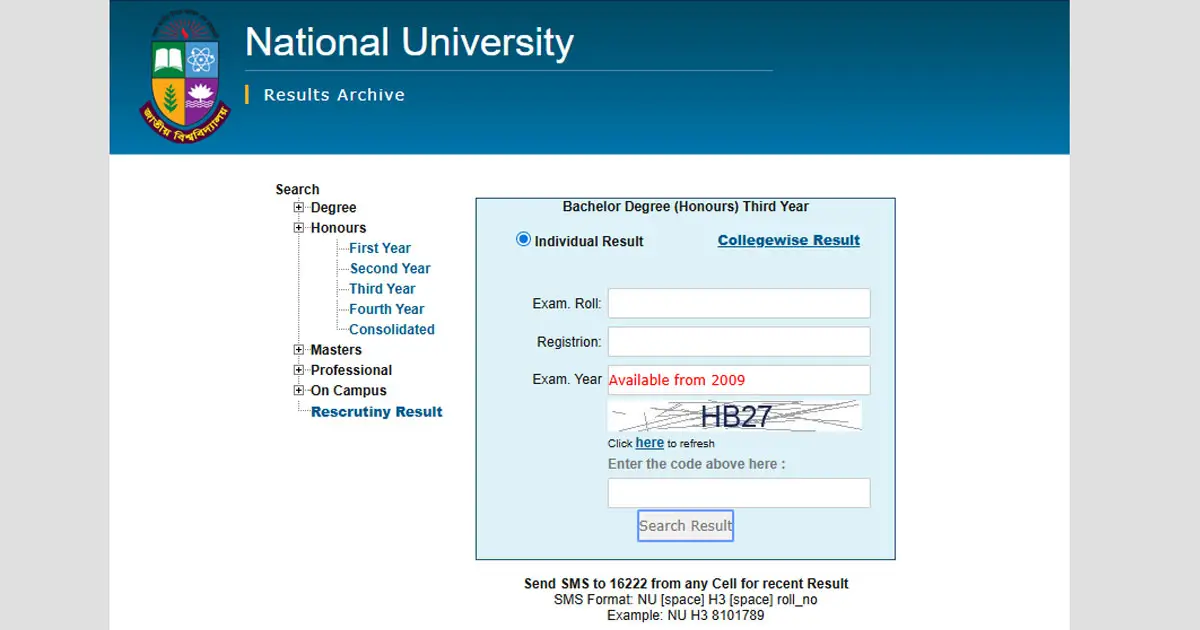Open the Rescrutiny Result link
1200x630 pixels.
[x=377, y=412]
